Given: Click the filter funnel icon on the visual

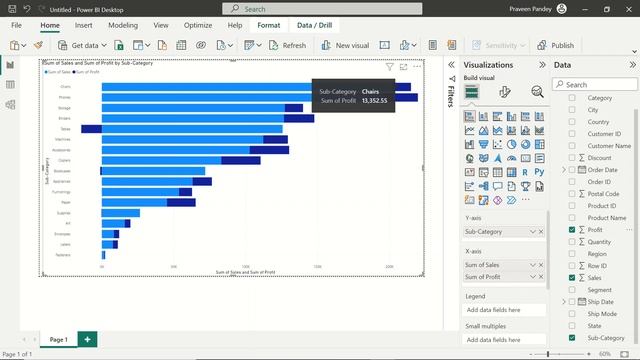Looking at the screenshot, I should pyautogui.click(x=389, y=67).
